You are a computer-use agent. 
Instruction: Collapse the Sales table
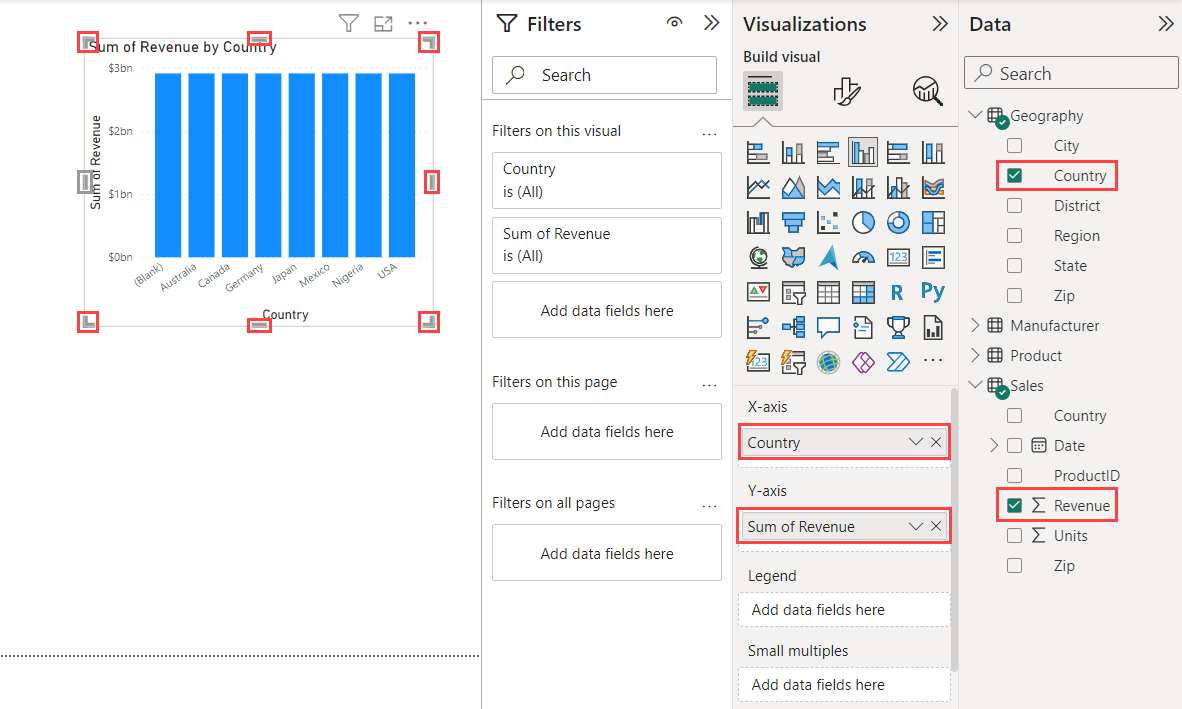click(x=975, y=384)
